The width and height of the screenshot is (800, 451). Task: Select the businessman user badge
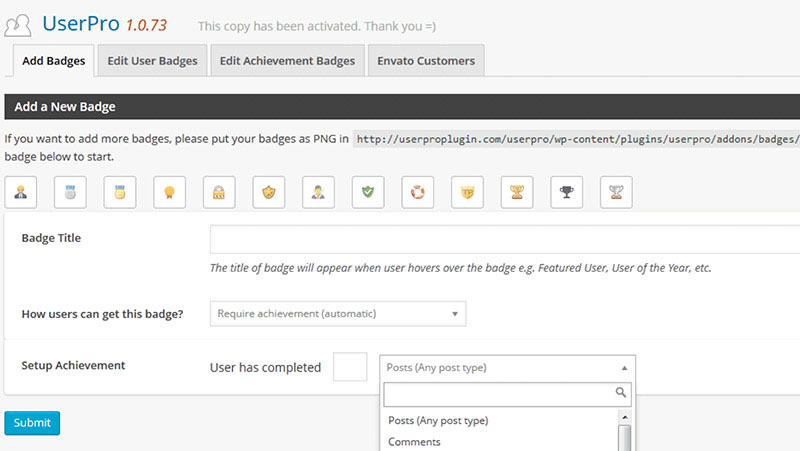(318, 192)
